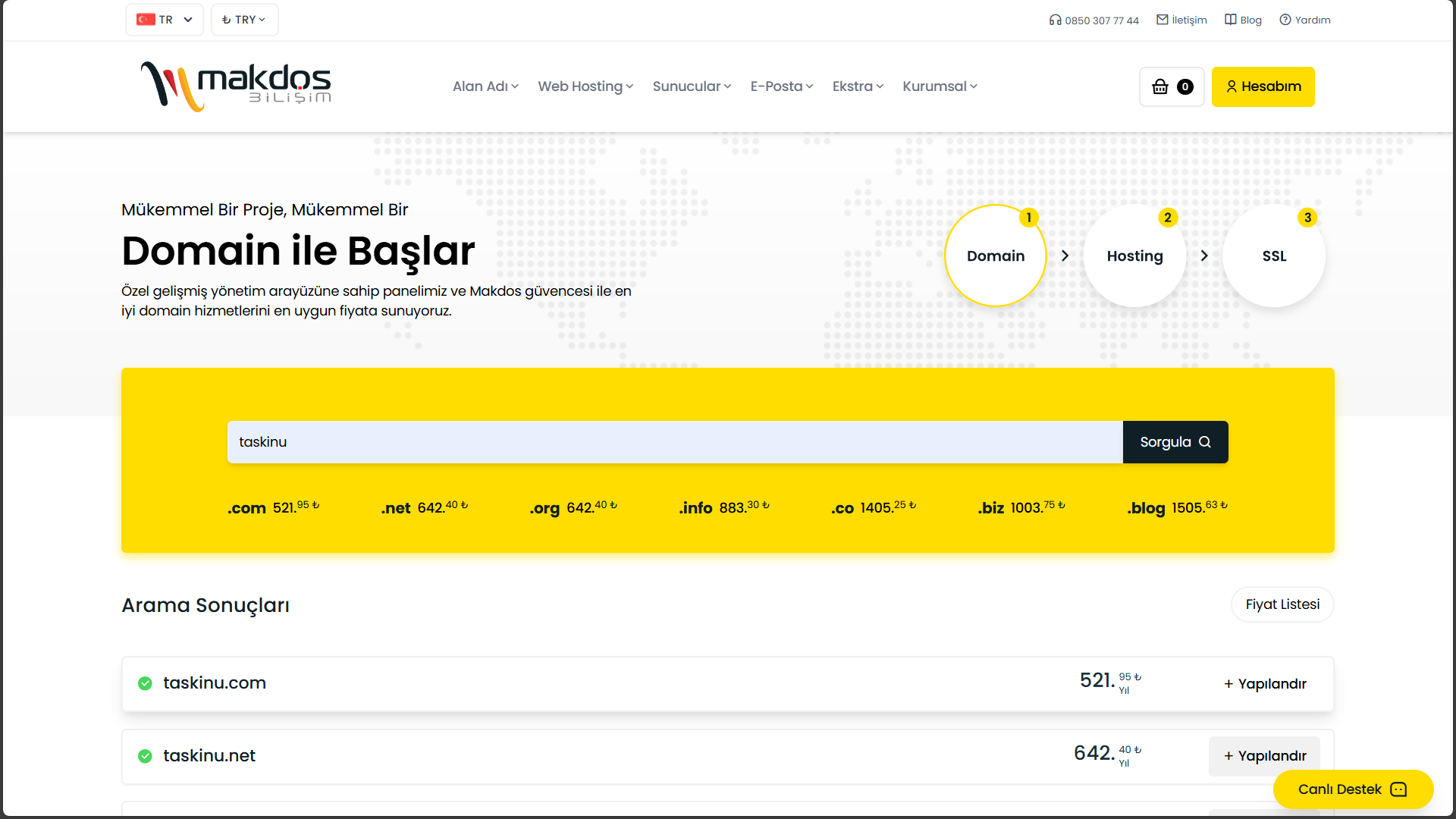1456x819 pixels.
Task: Click the Arama Sonuçları heading
Action: (206, 605)
